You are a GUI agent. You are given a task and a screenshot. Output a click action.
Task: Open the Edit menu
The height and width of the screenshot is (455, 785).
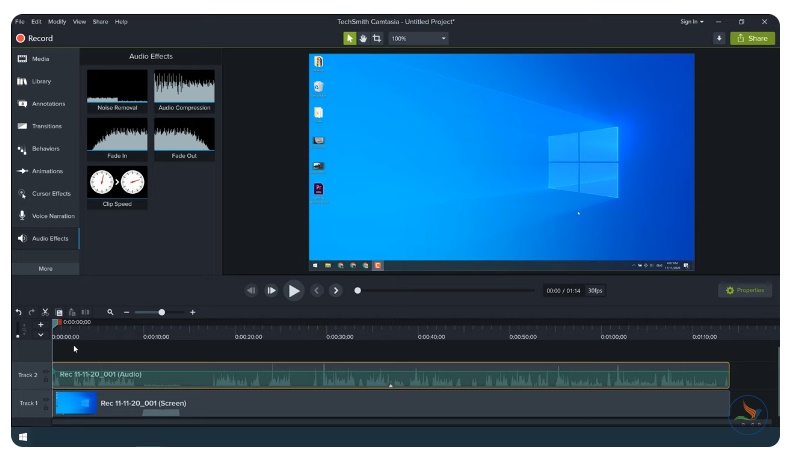point(36,22)
